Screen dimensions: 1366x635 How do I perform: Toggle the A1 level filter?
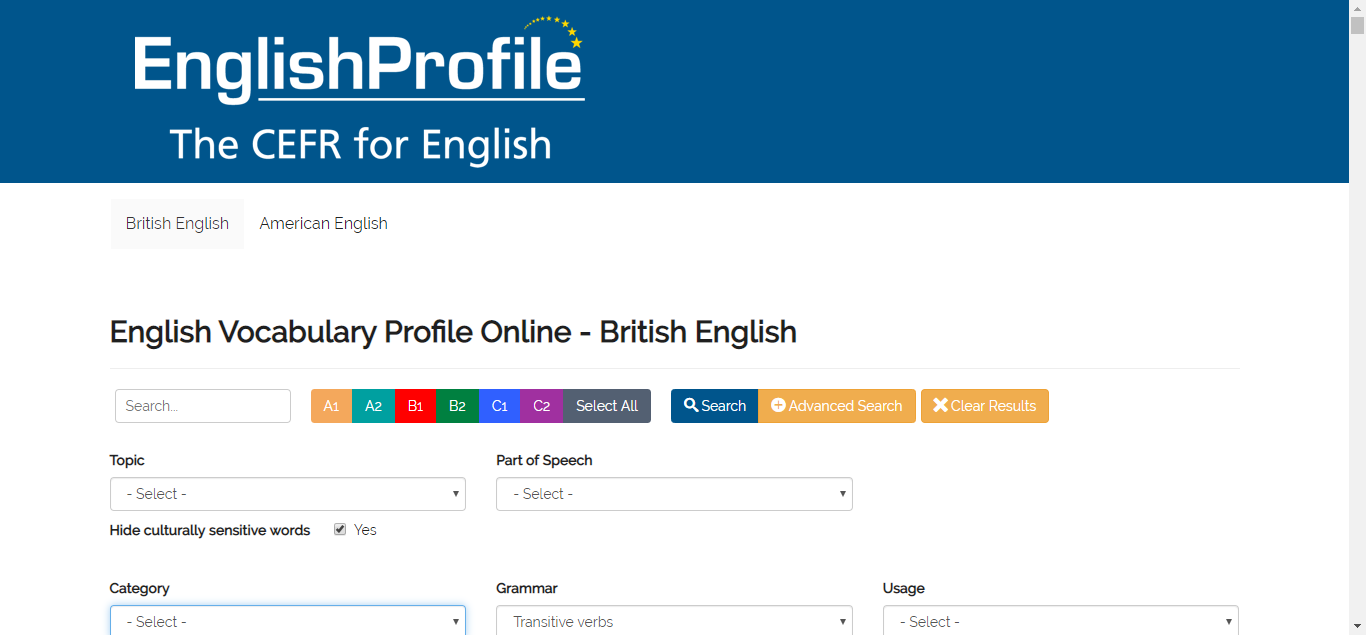click(332, 406)
